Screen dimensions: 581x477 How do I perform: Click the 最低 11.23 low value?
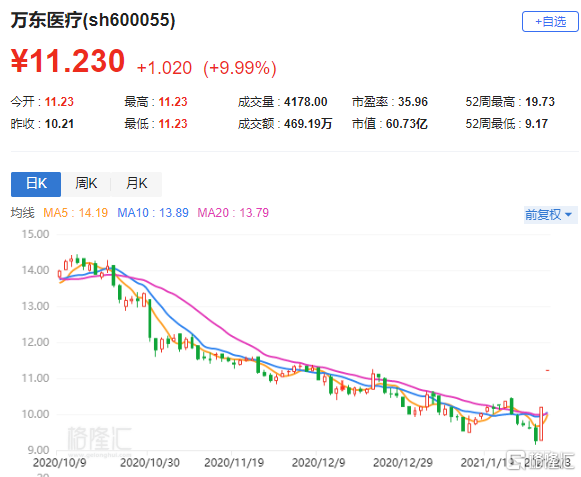click(156, 123)
